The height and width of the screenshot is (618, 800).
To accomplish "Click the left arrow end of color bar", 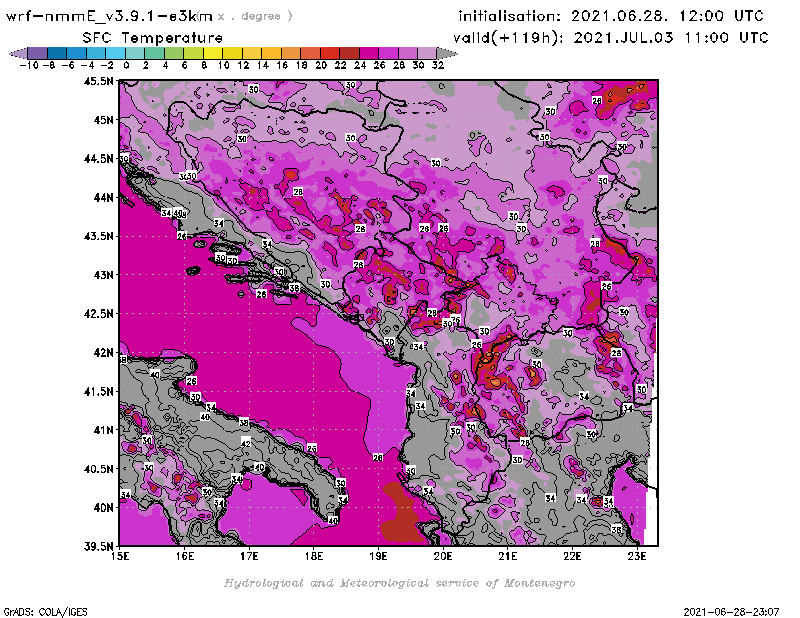I will click(18, 53).
